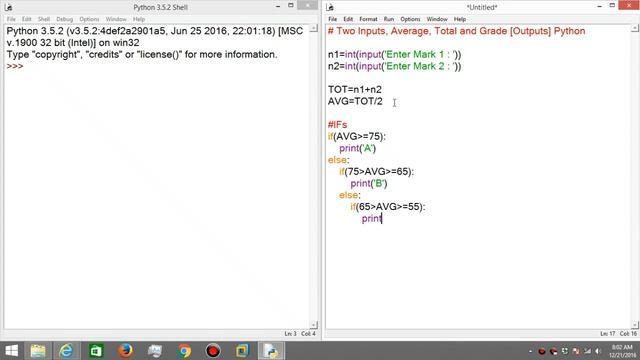Click the network signal tray icon
Screen dimensions: 640x360
coord(587,351)
